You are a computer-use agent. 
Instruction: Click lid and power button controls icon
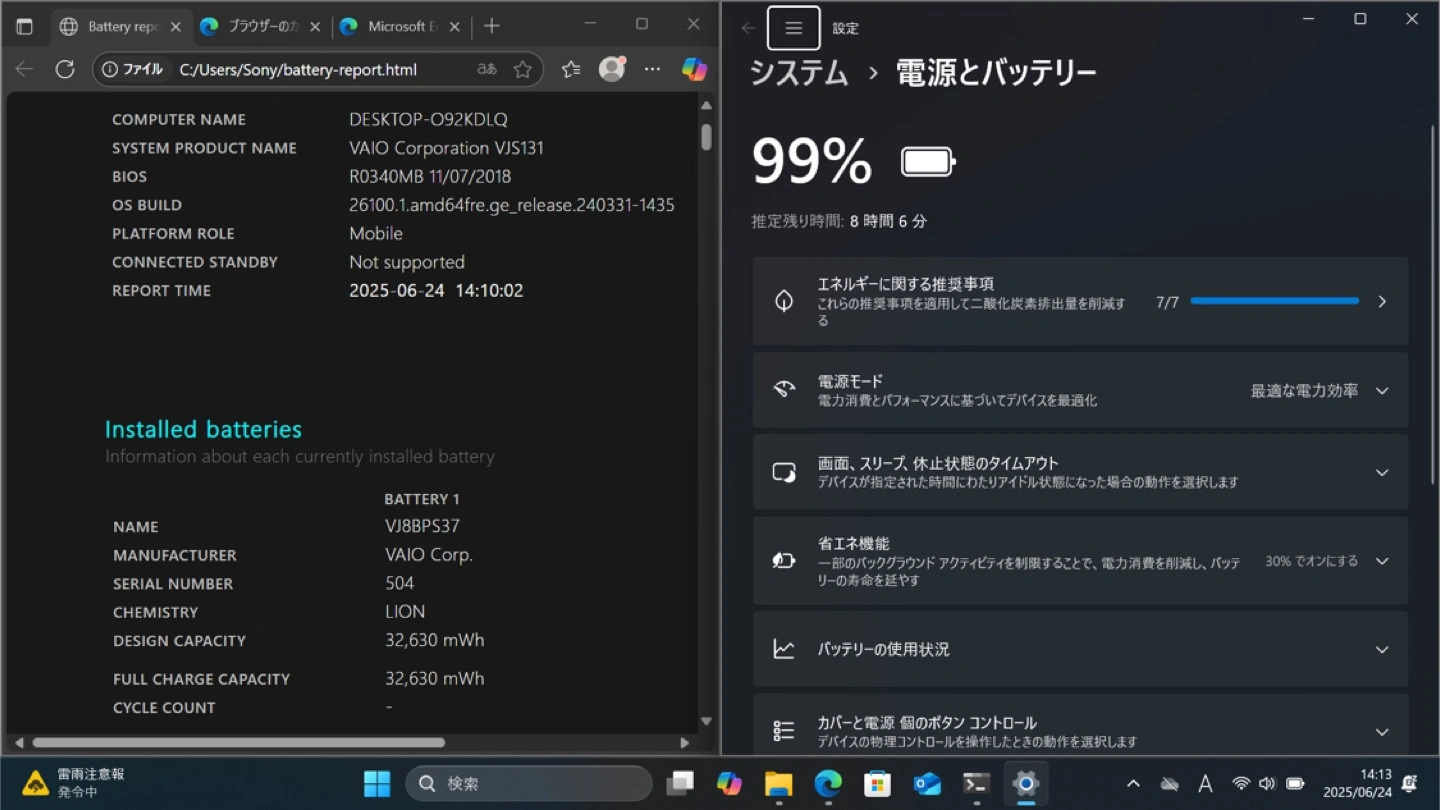pyautogui.click(x=784, y=731)
